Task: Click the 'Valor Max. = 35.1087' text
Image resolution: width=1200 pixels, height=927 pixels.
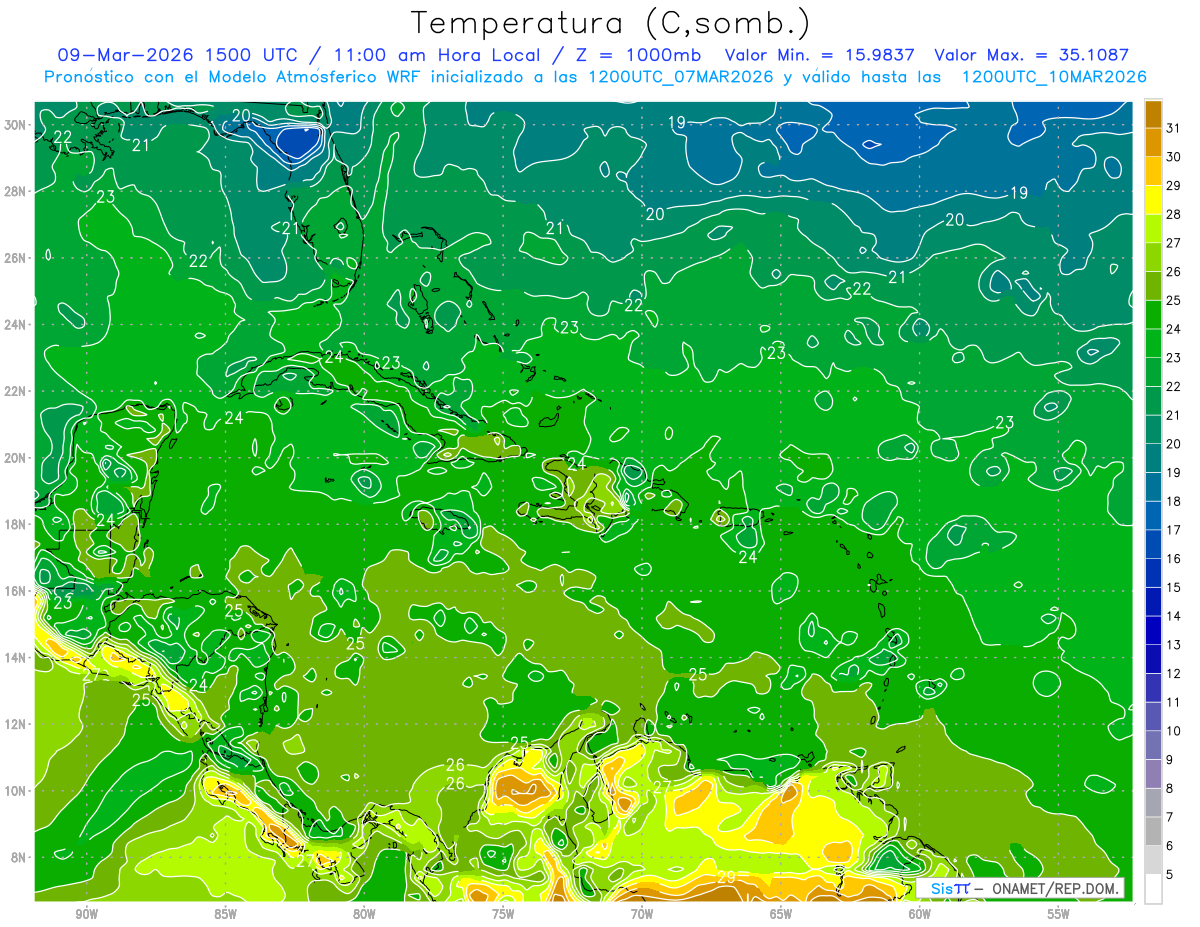Action: point(1033,54)
